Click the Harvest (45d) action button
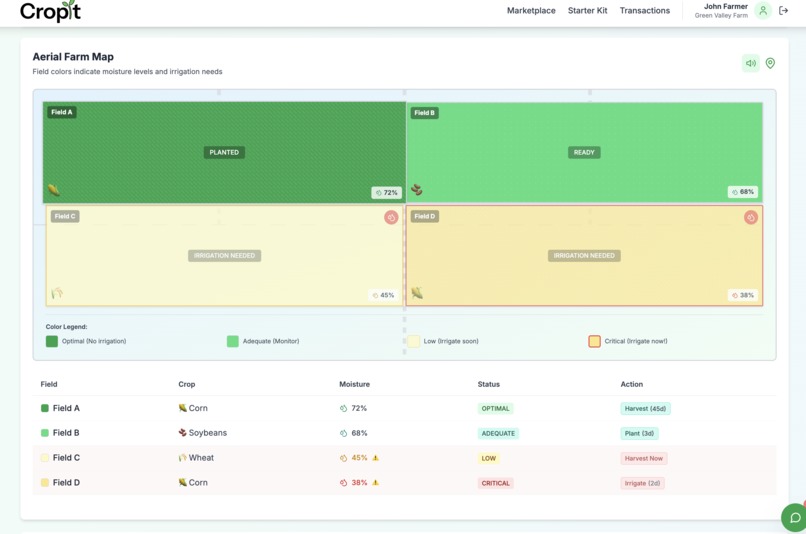Viewport: 806px width, 534px height. tap(645, 409)
